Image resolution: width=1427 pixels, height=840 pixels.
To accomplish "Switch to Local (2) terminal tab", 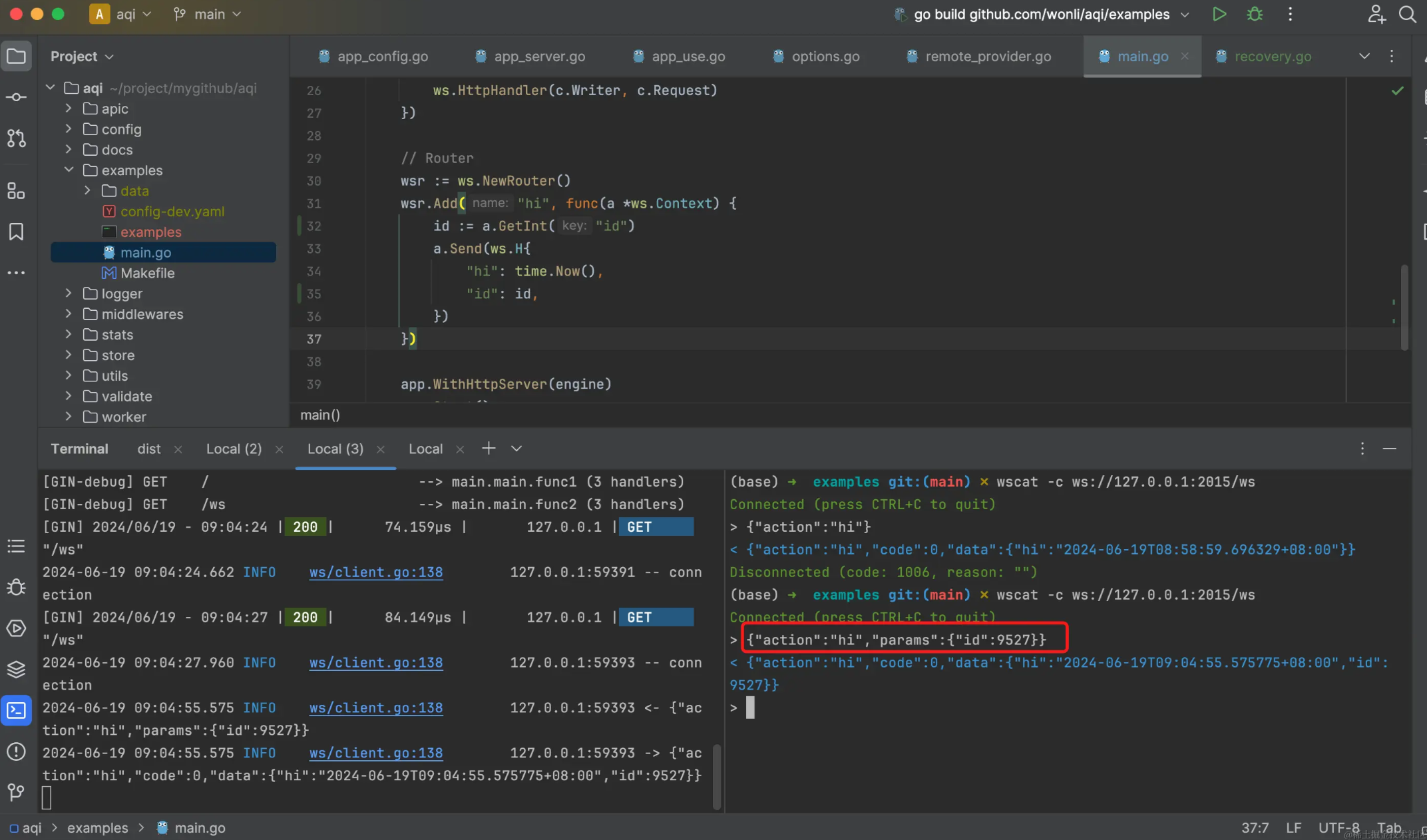I will [x=234, y=449].
